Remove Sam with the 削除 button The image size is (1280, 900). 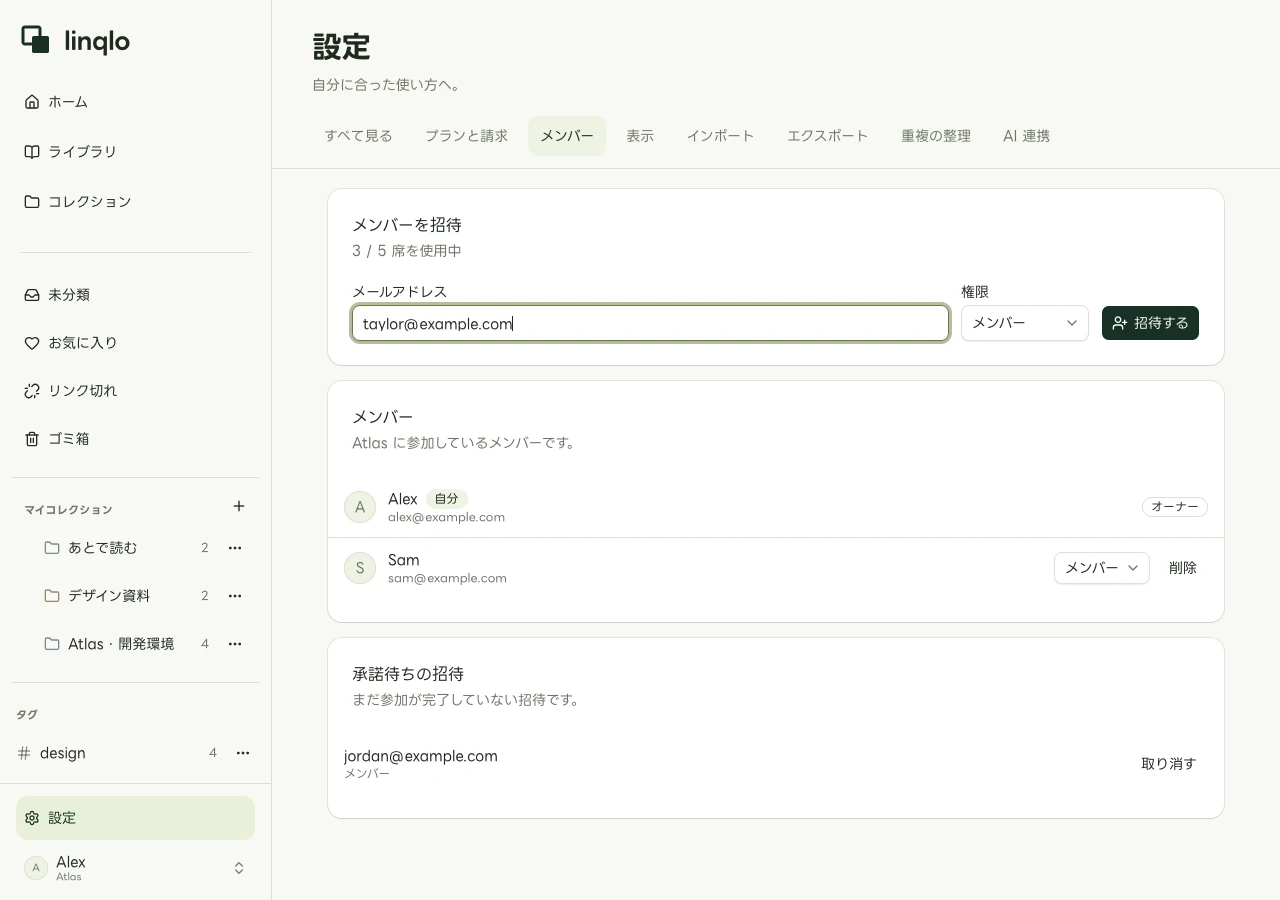point(1183,568)
